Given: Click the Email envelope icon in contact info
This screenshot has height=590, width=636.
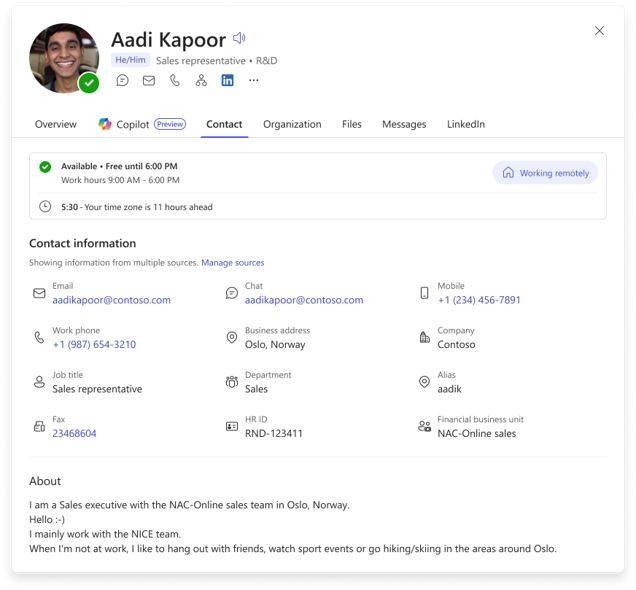Looking at the screenshot, I should 39,293.
